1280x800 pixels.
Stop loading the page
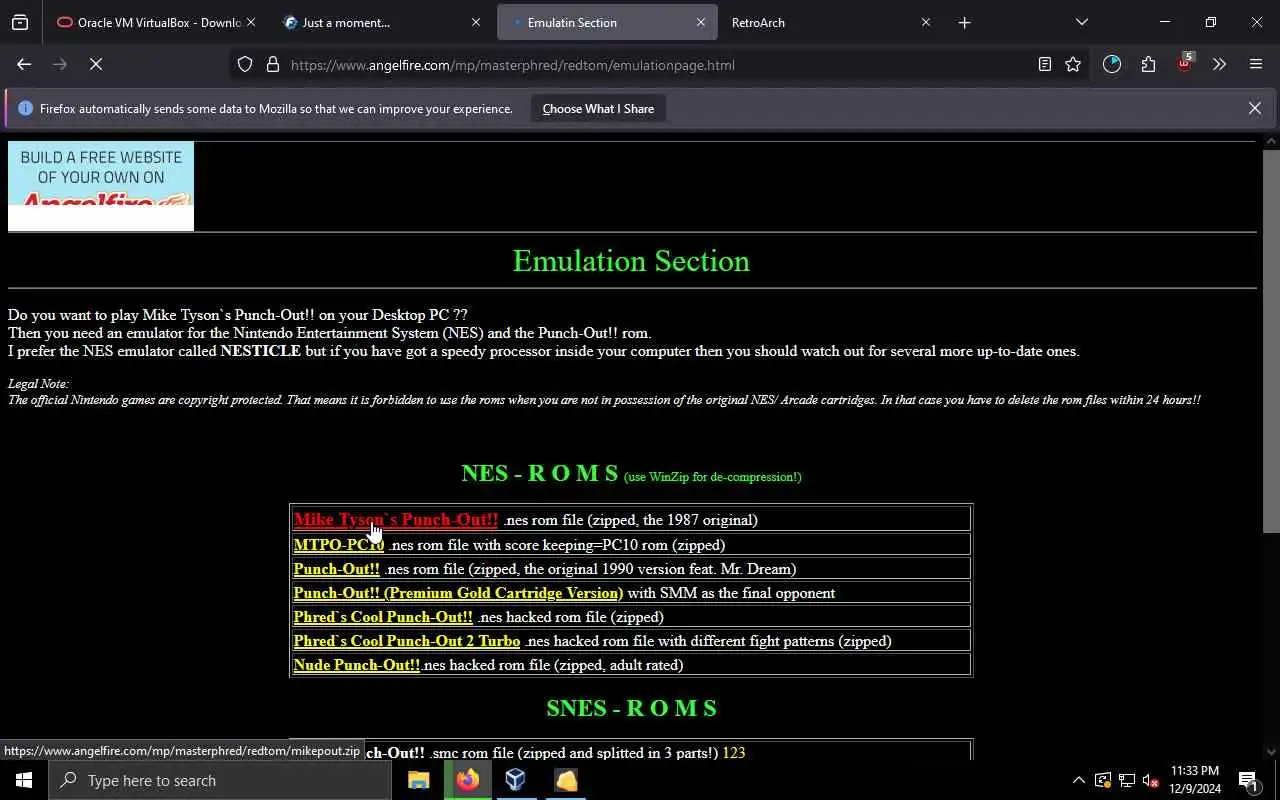coord(96,64)
